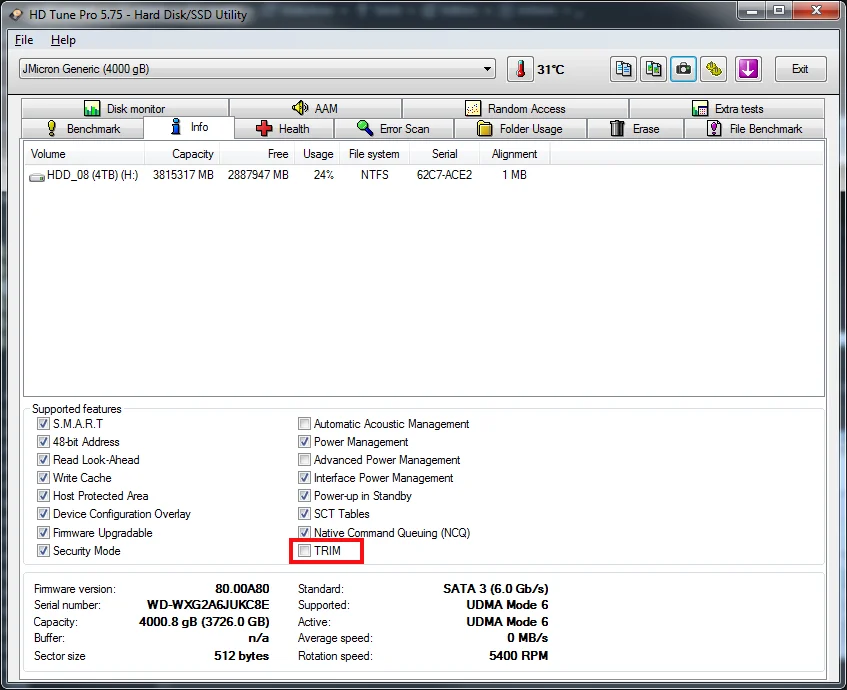Switch to the File Benchmark tab
This screenshot has width=847, height=690.
tap(755, 129)
